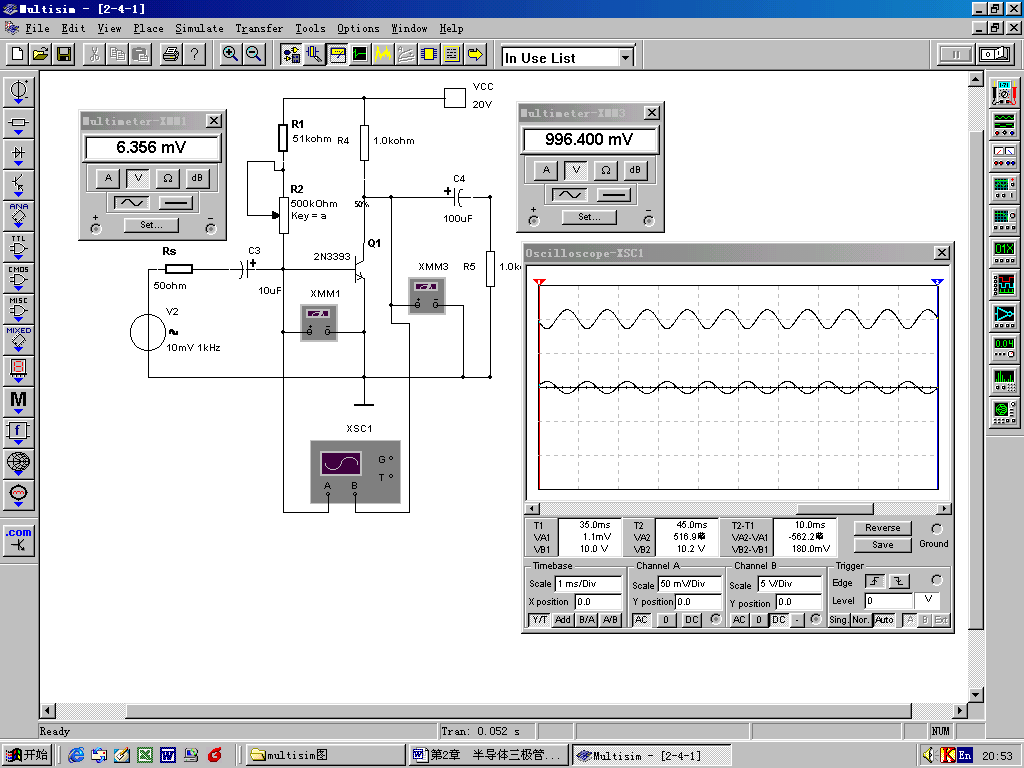The image size is (1024, 768).
Task: Select word generator 01X instrument
Action: click(x=1004, y=253)
